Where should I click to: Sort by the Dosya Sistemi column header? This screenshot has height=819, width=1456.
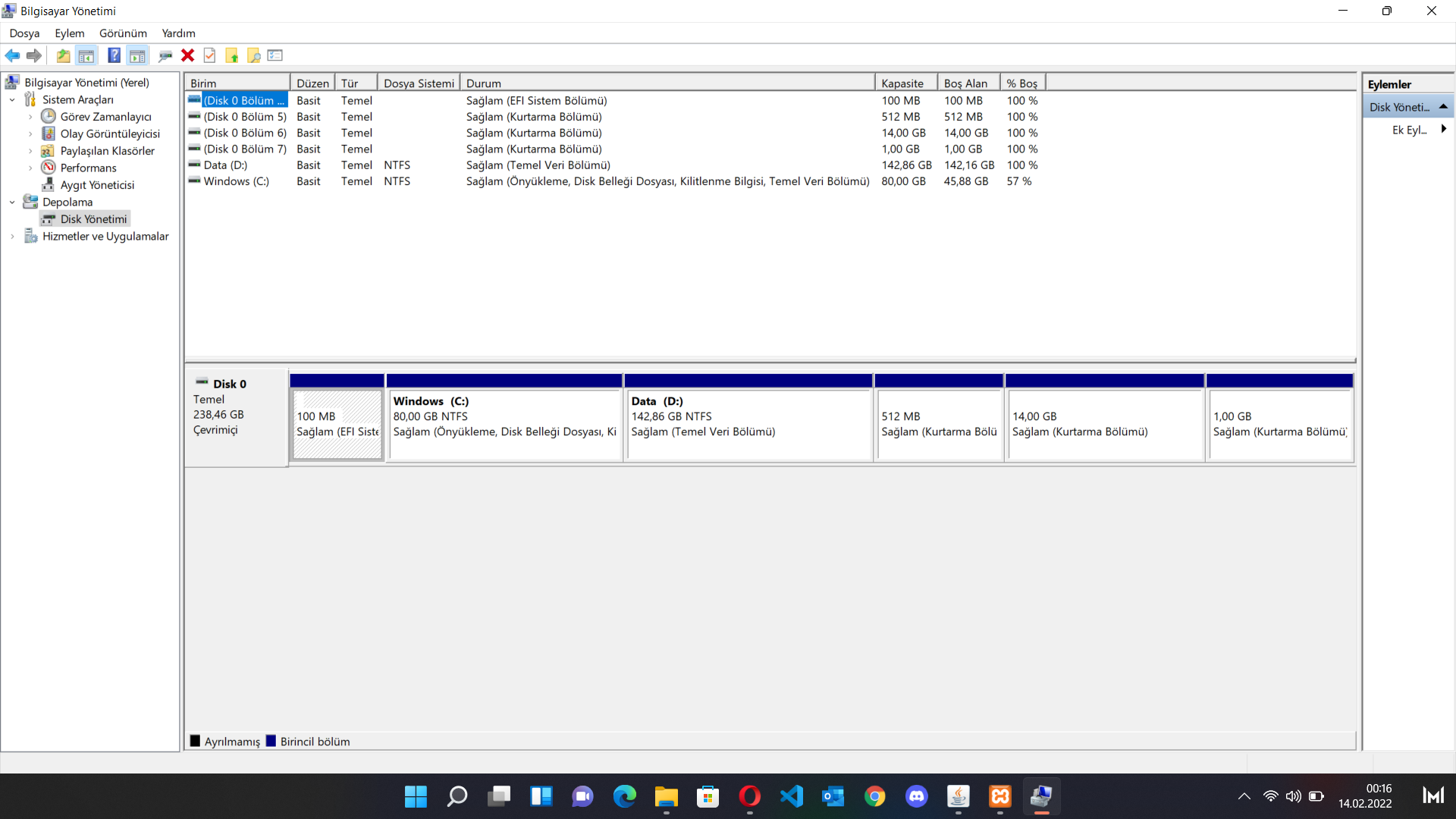pyautogui.click(x=419, y=83)
